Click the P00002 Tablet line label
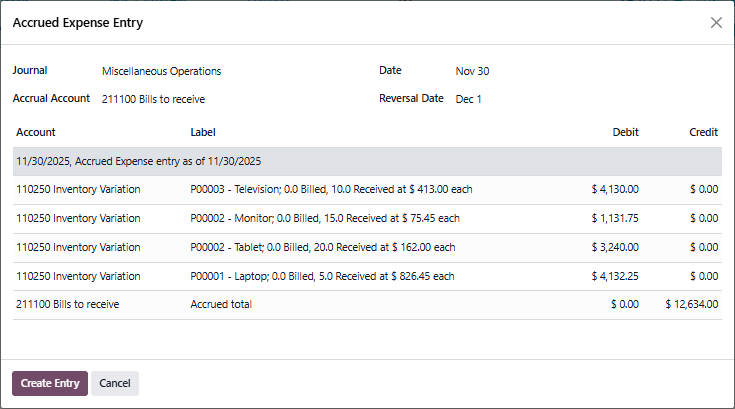Viewport: 735px width, 409px height. pyautogui.click(x=322, y=247)
